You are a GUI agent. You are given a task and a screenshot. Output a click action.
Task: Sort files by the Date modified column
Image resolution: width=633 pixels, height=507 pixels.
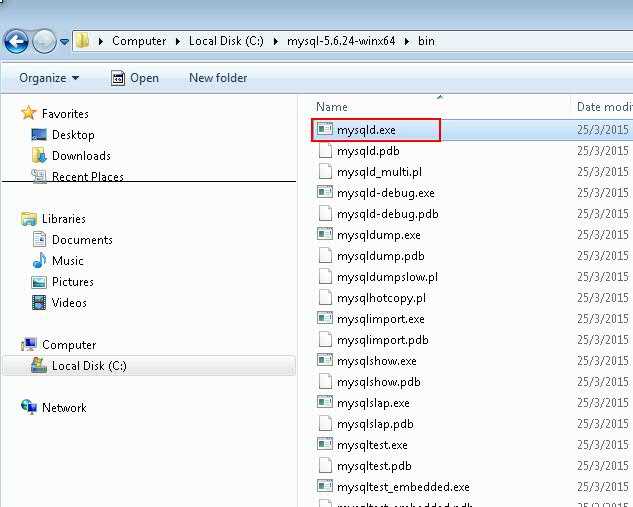click(x=605, y=107)
